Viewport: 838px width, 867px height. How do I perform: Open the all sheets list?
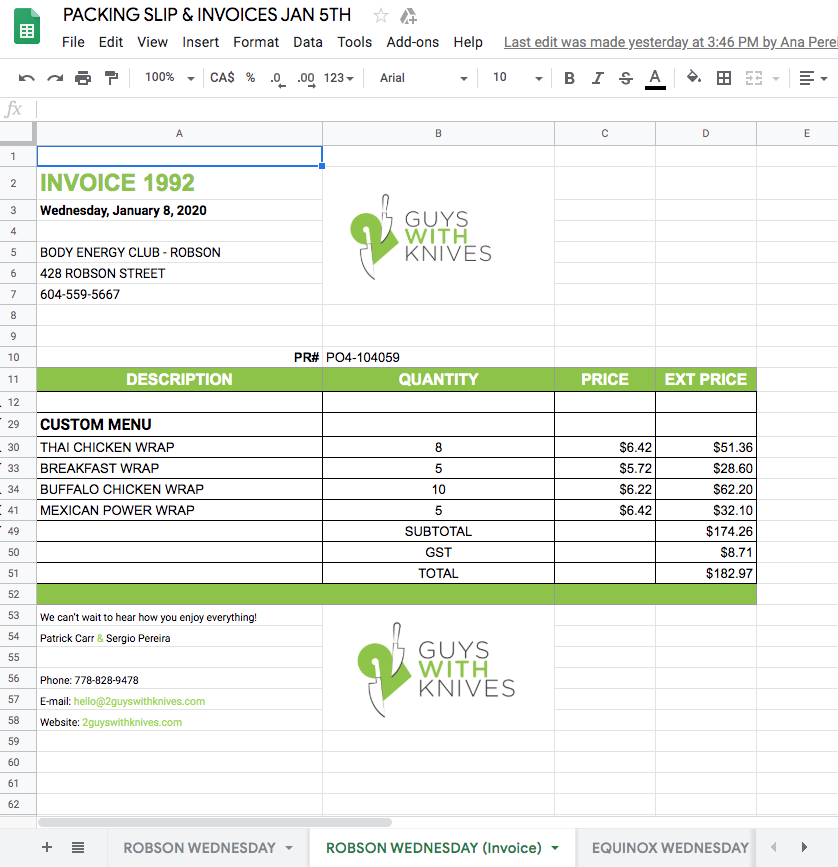pyautogui.click(x=78, y=847)
